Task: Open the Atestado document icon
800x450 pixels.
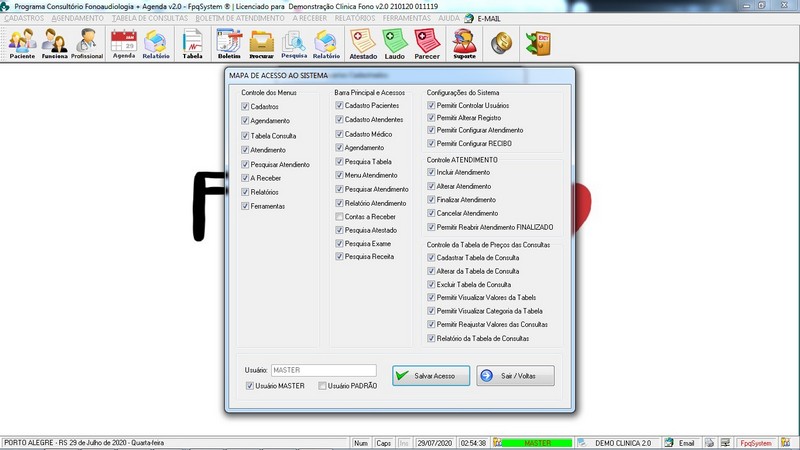Action: [x=363, y=44]
